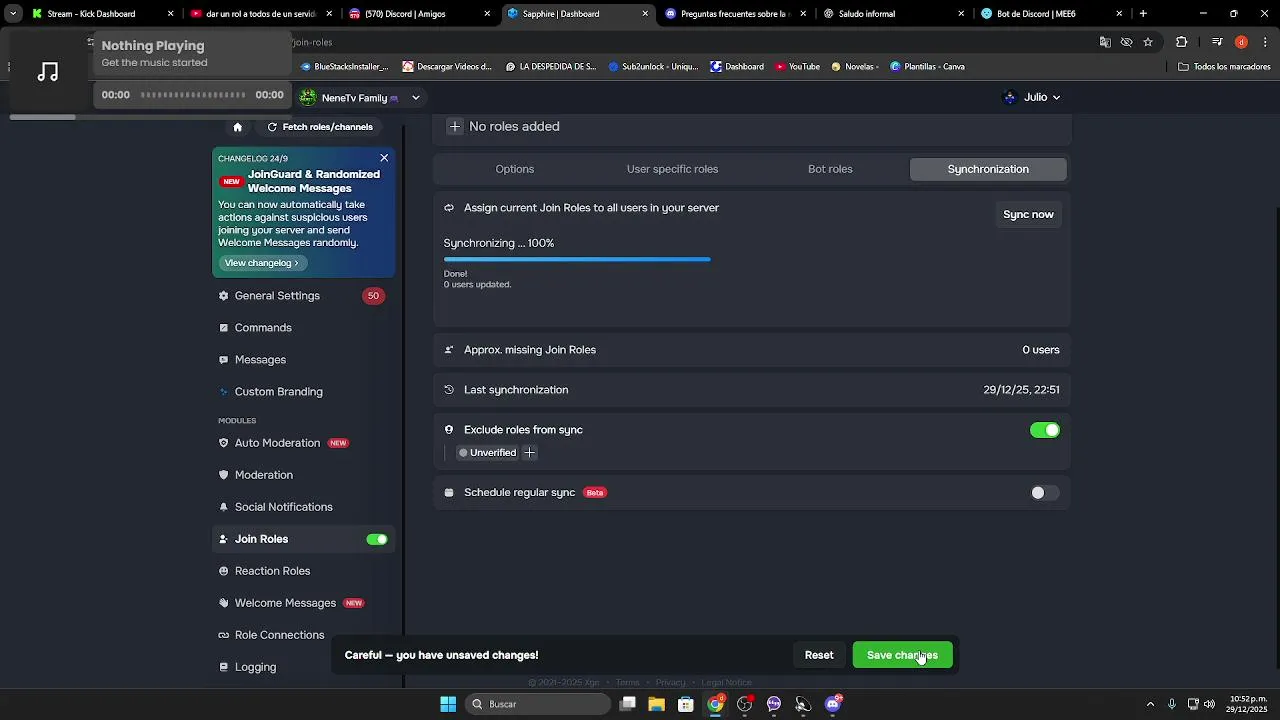Open YouTube bookmark in bookmarks bar
Screen dimensions: 1280x720
797,67
